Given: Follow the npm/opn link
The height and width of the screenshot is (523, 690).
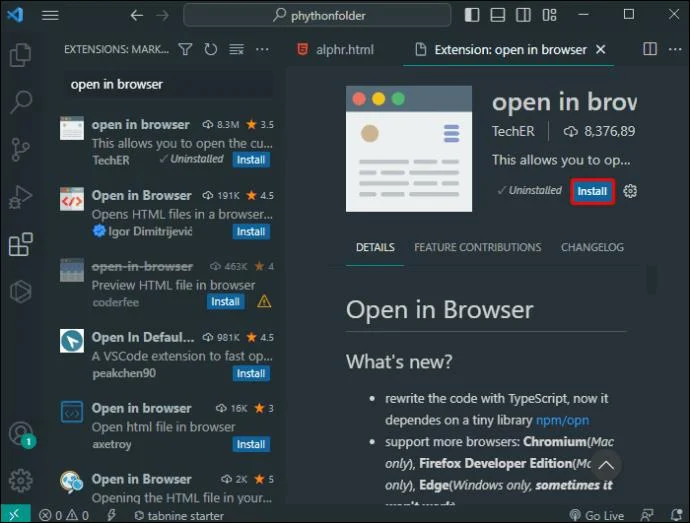Looking at the screenshot, I should pyautogui.click(x=562, y=420).
